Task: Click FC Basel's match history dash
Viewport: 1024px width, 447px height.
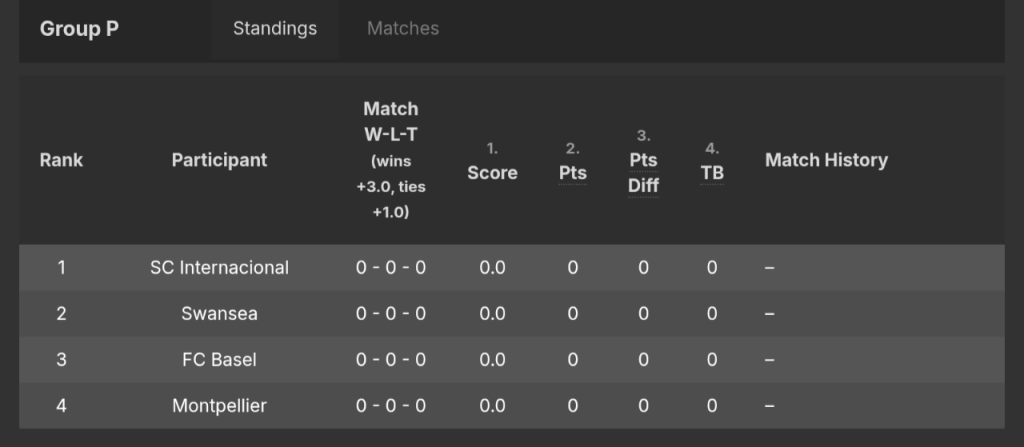Action: [x=769, y=360]
